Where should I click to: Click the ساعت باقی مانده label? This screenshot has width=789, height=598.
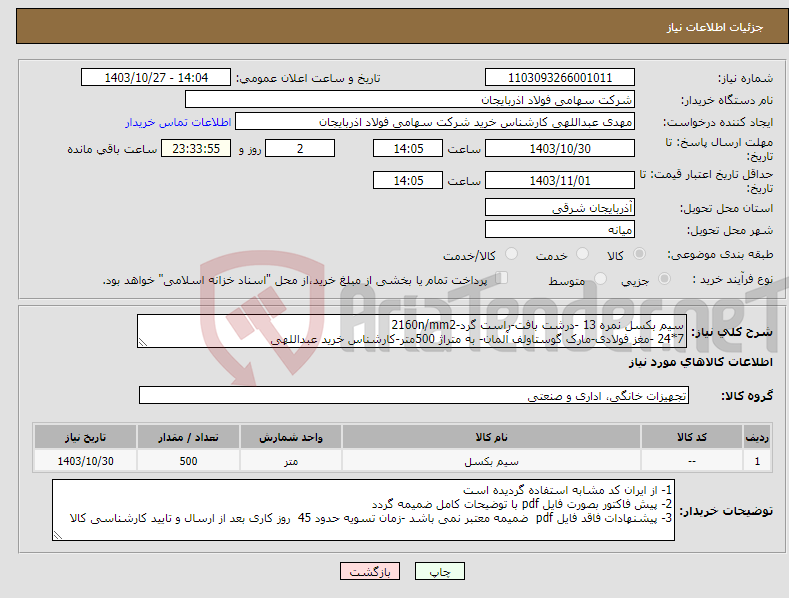[x=112, y=149]
